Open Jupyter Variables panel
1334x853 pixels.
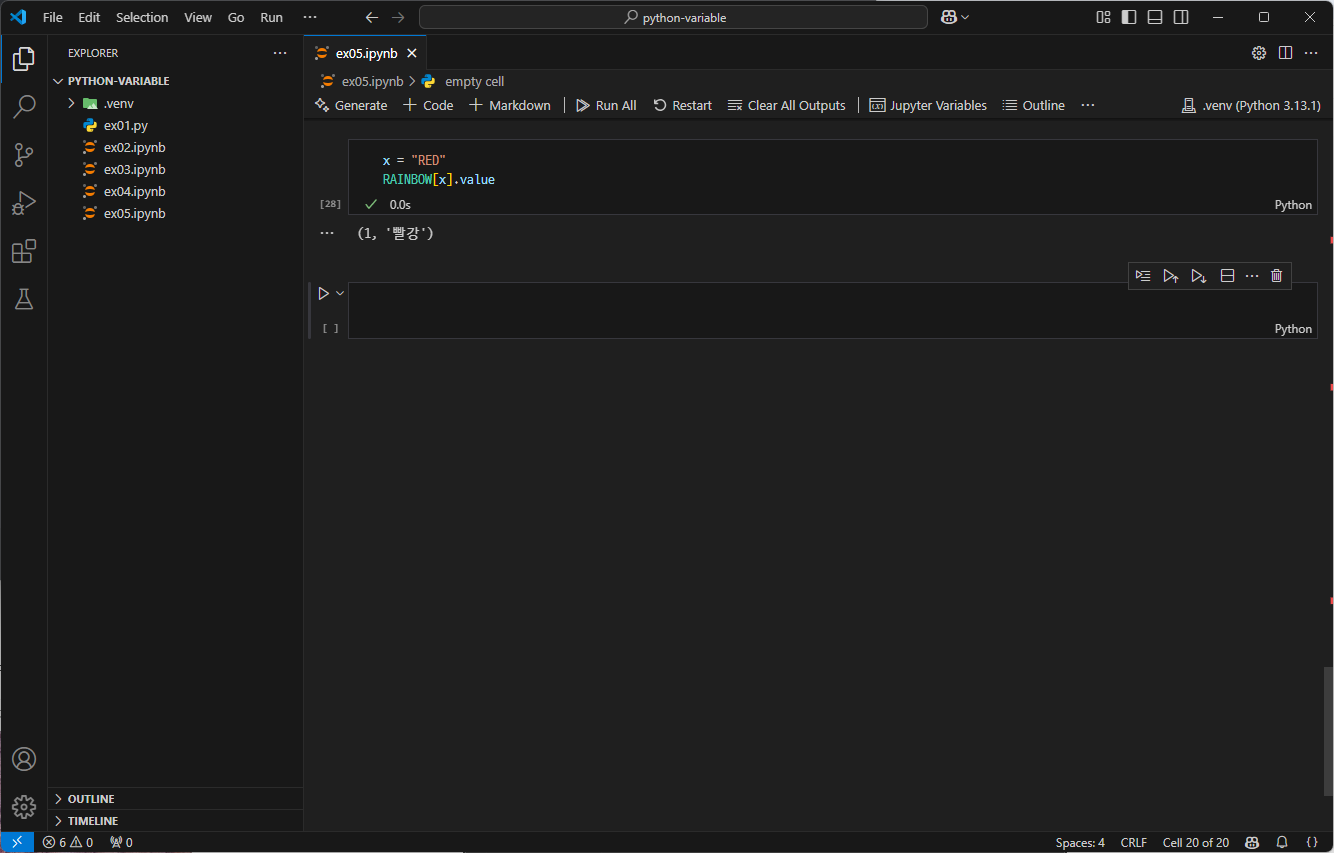tap(928, 105)
